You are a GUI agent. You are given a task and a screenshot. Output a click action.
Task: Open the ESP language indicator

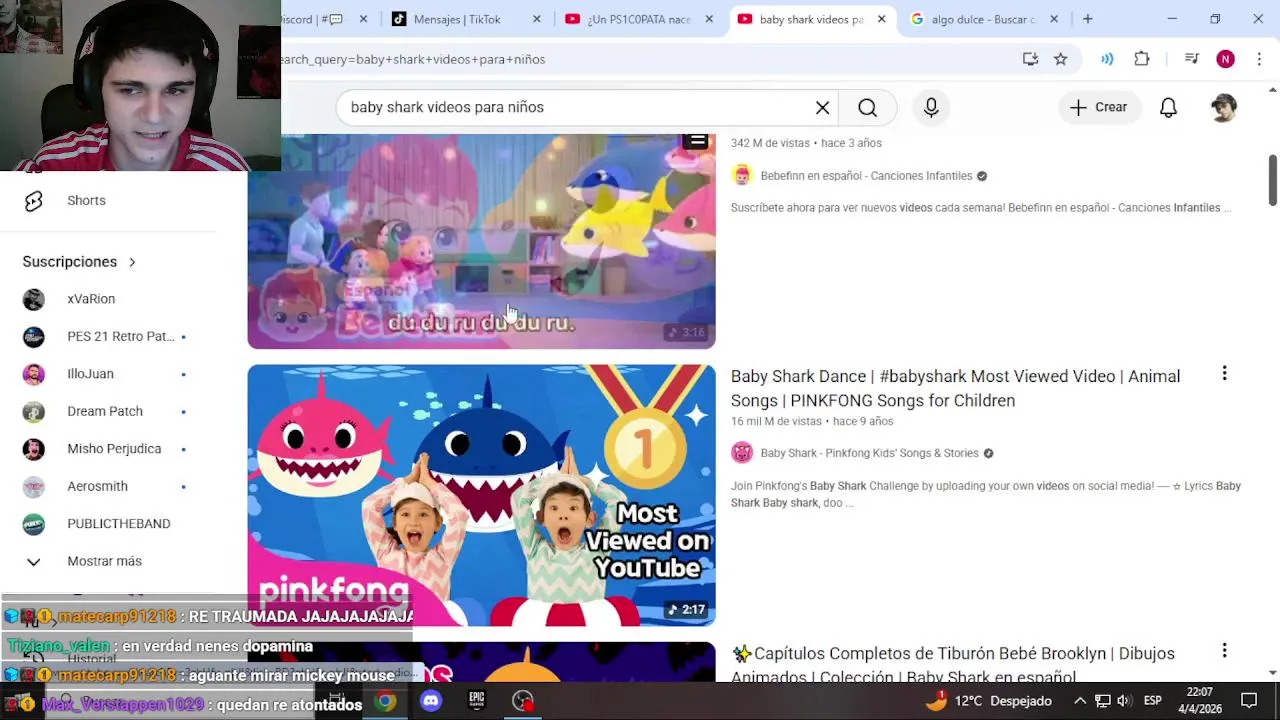1153,701
